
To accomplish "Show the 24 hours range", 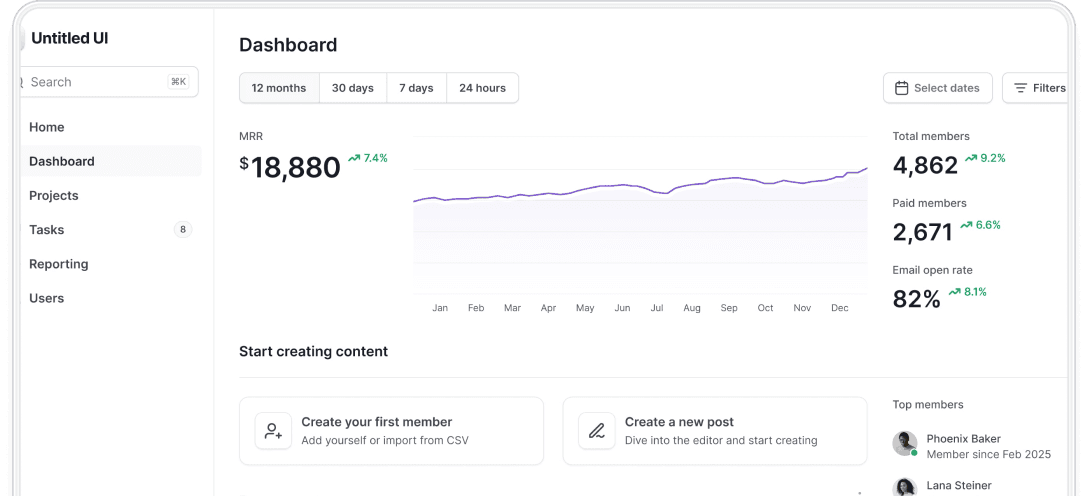I will point(482,88).
